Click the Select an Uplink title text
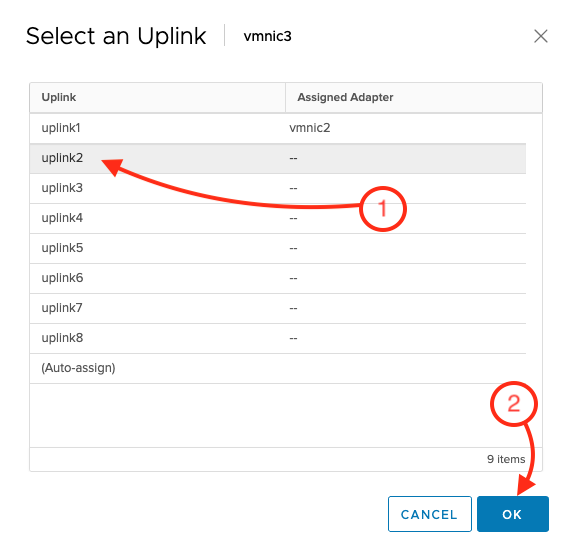Image resolution: width=568 pixels, height=554 pixels. pos(116,36)
